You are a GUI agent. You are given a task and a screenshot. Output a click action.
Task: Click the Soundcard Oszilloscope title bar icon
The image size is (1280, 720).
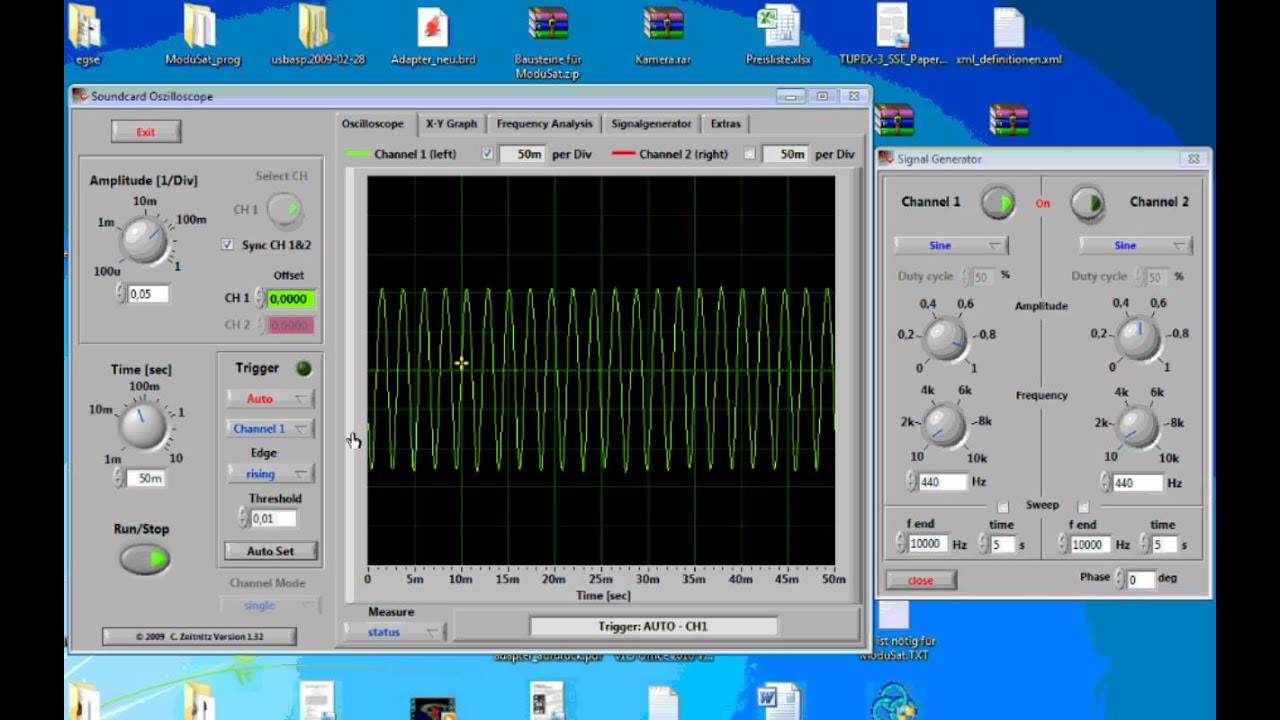(x=80, y=96)
